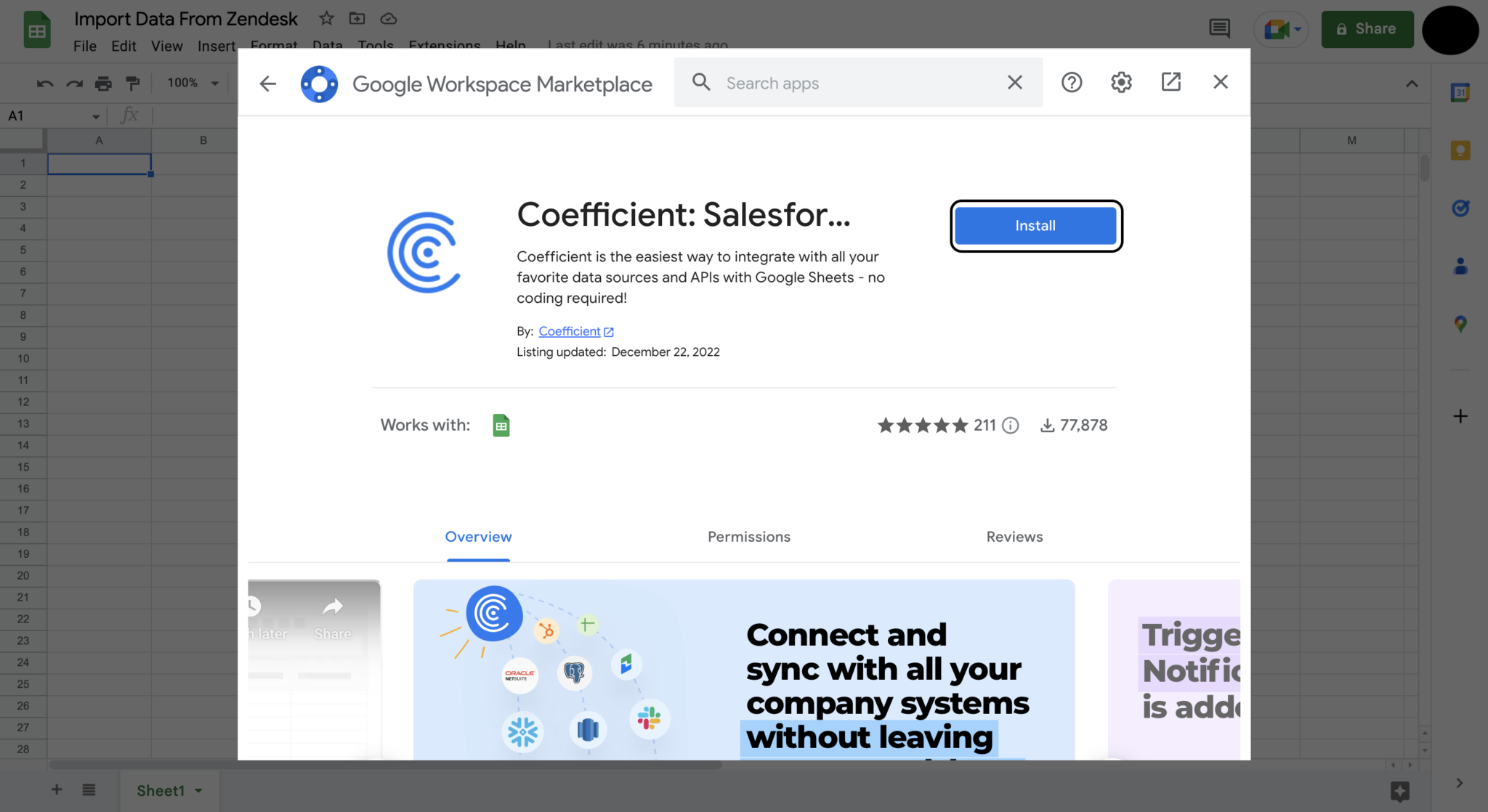The height and width of the screenshot is (812, 1488).
Task: Switch to the Permissions tab
Action: 748,537
